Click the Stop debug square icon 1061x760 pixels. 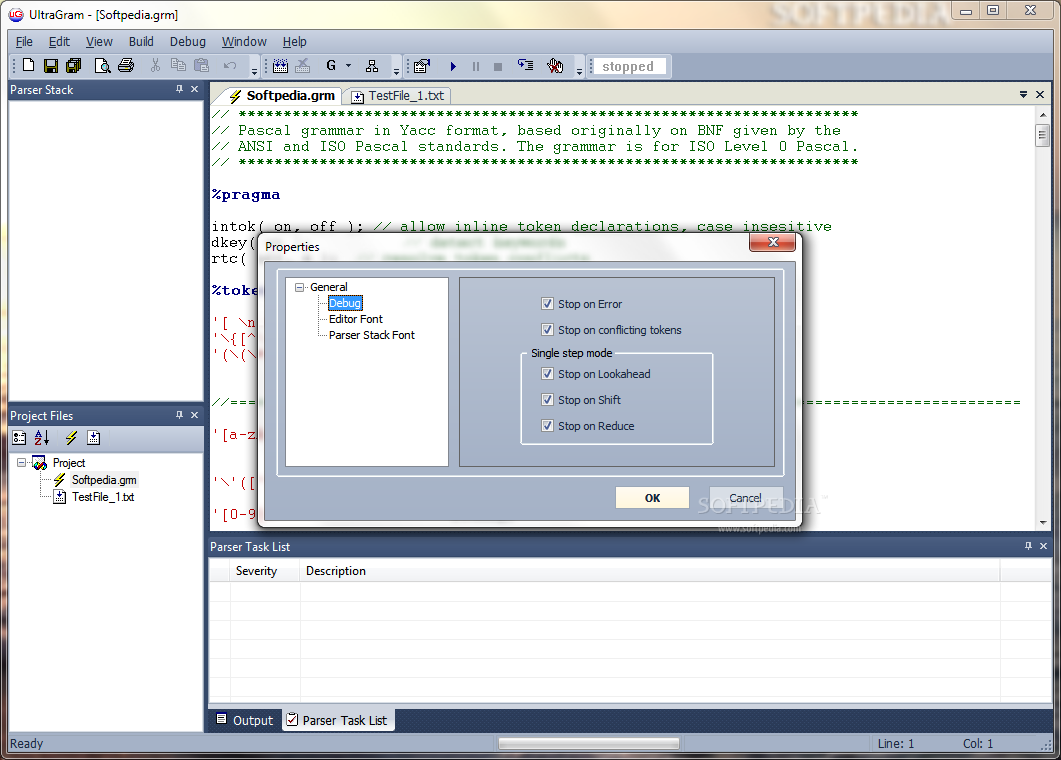(498, 66)
